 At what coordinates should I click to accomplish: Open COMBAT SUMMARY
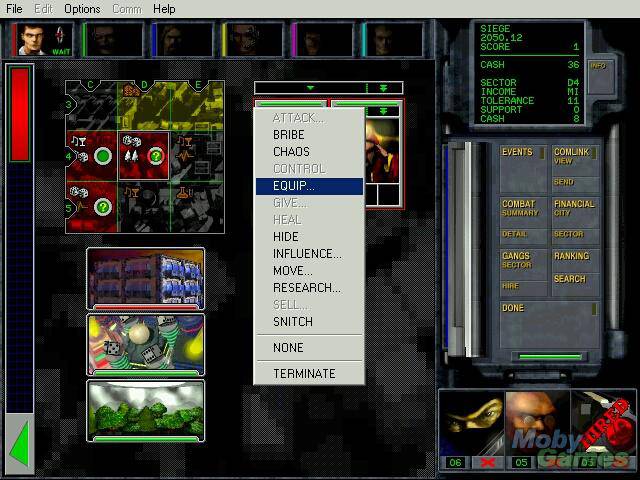[x=523, y=213]
